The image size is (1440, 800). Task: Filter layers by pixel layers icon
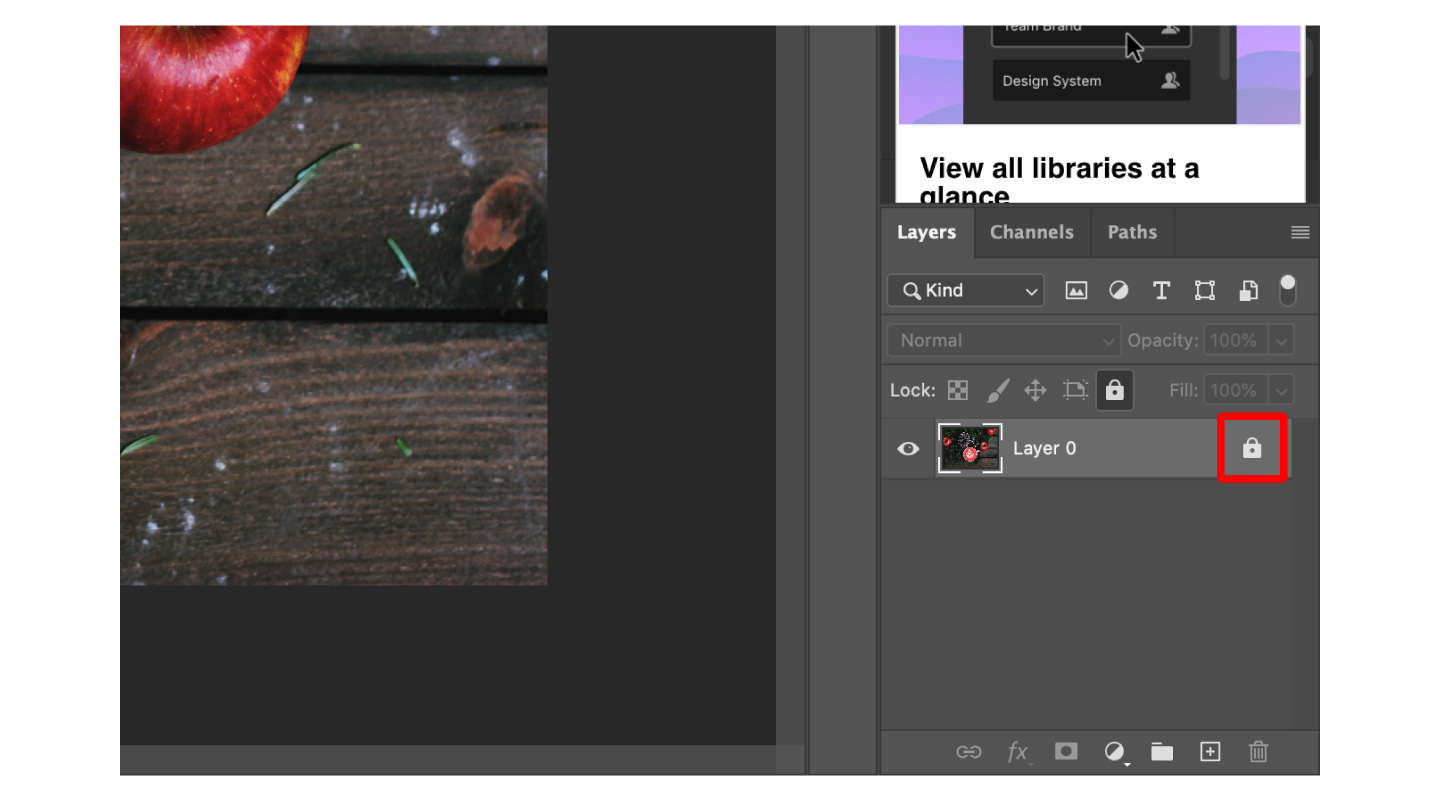pos(1076,290)
